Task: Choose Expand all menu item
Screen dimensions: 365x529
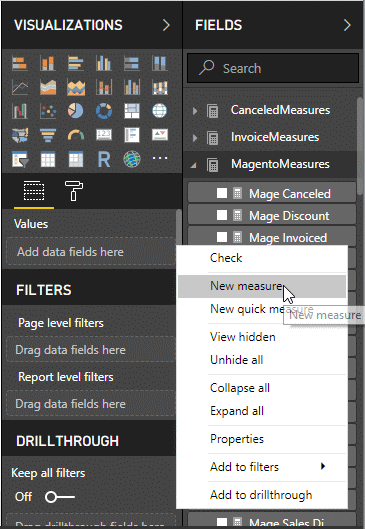Action: [x=262, y=411]
